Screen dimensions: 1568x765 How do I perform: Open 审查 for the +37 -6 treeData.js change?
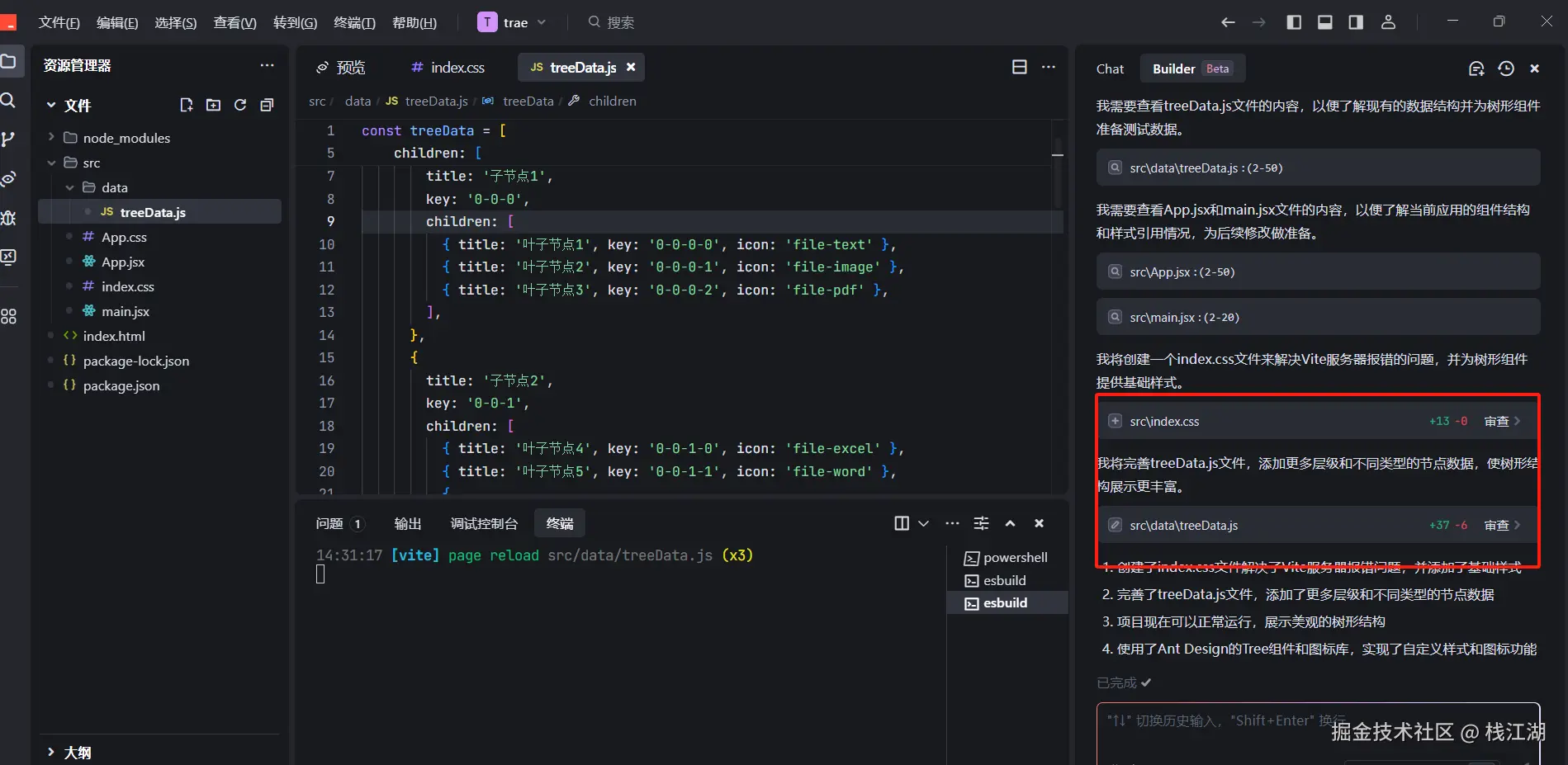point(1502,525)
